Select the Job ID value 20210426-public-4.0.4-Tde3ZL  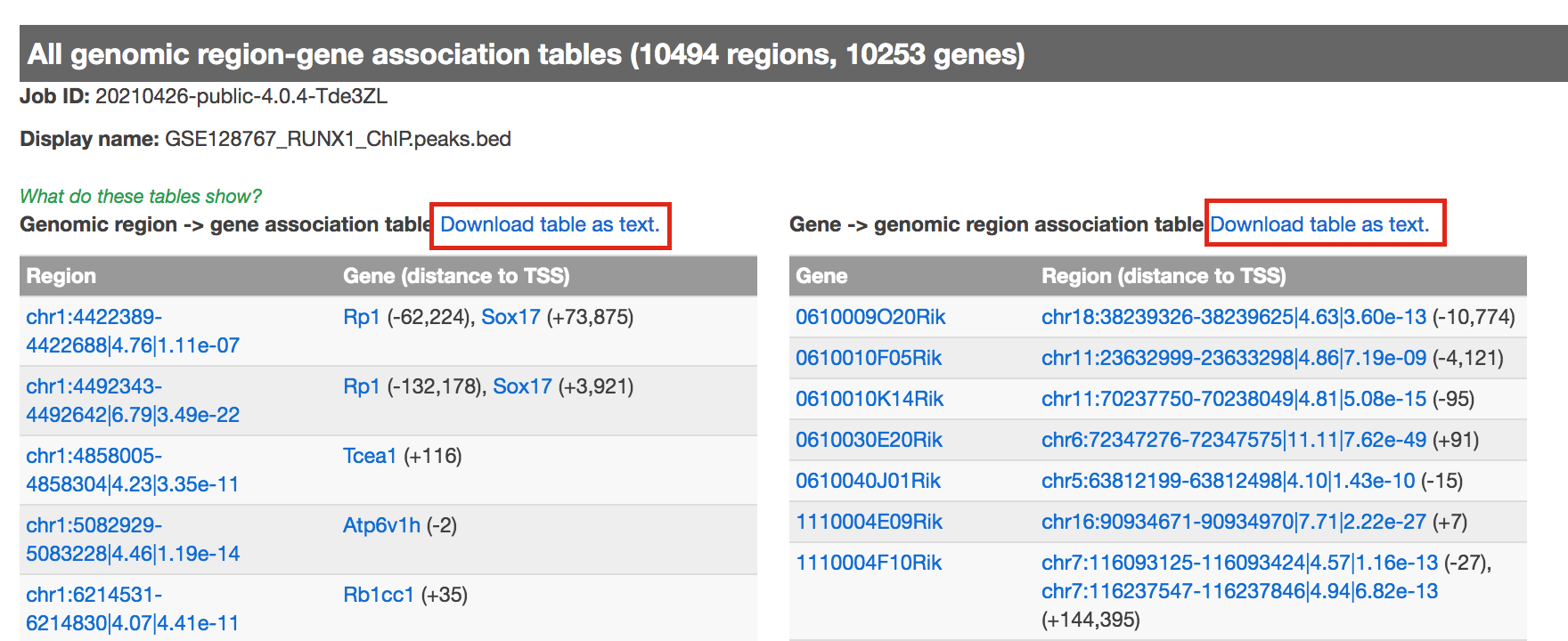pyautogui.click(x=241, y=96)
